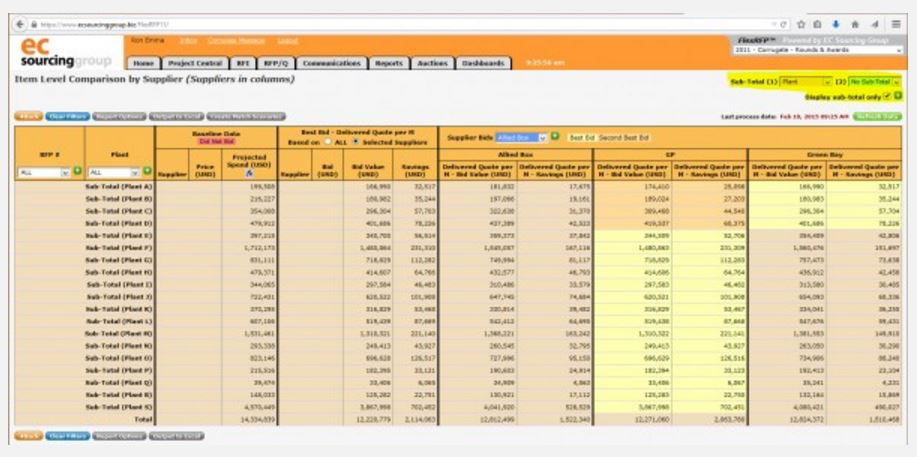Click the Sub-Total (Plant F) row label
Image resolution: width=917 pixels, height=457 pixels.
[119, 248]
